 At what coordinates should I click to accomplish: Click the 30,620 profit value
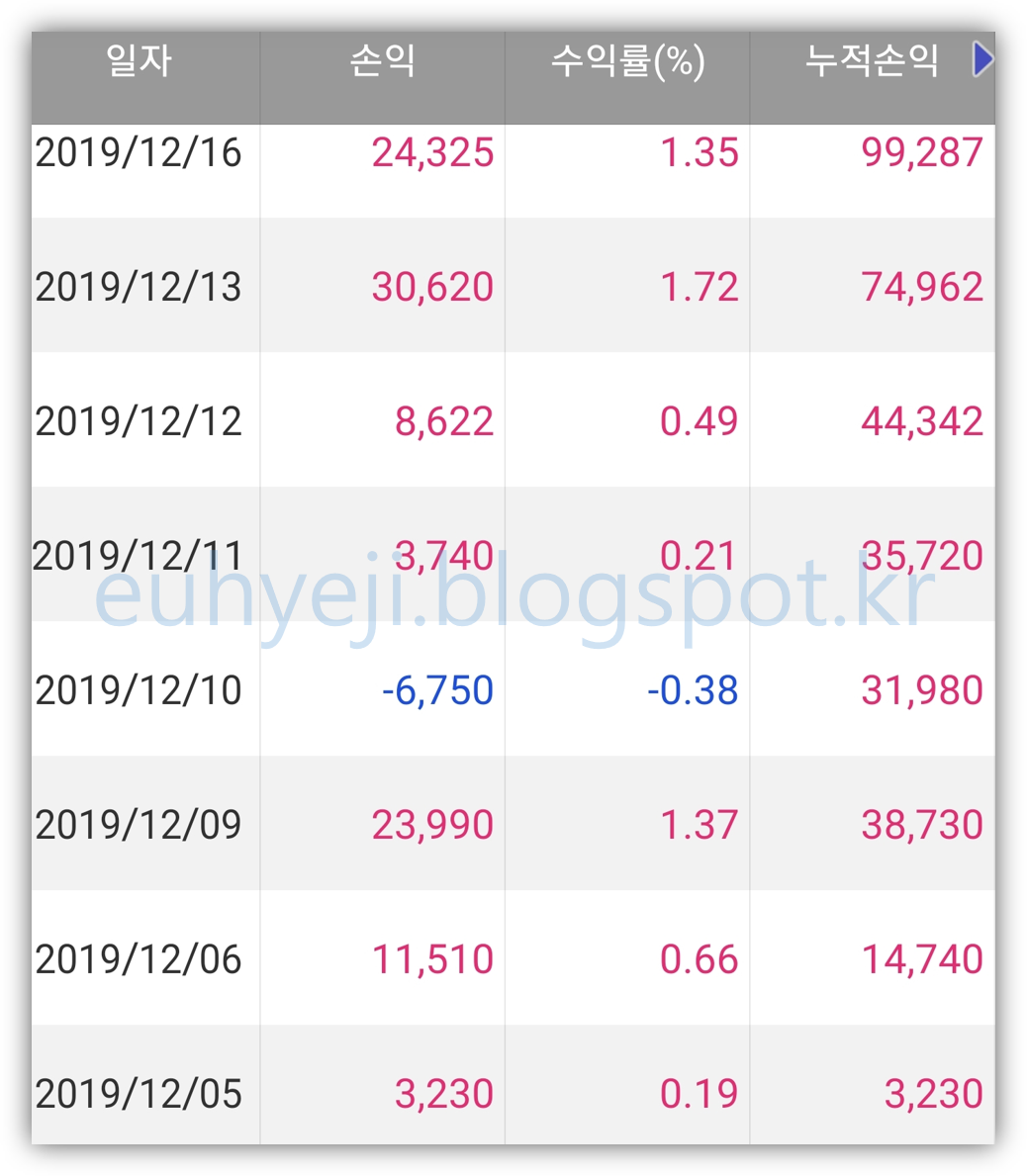coord(432,287)
